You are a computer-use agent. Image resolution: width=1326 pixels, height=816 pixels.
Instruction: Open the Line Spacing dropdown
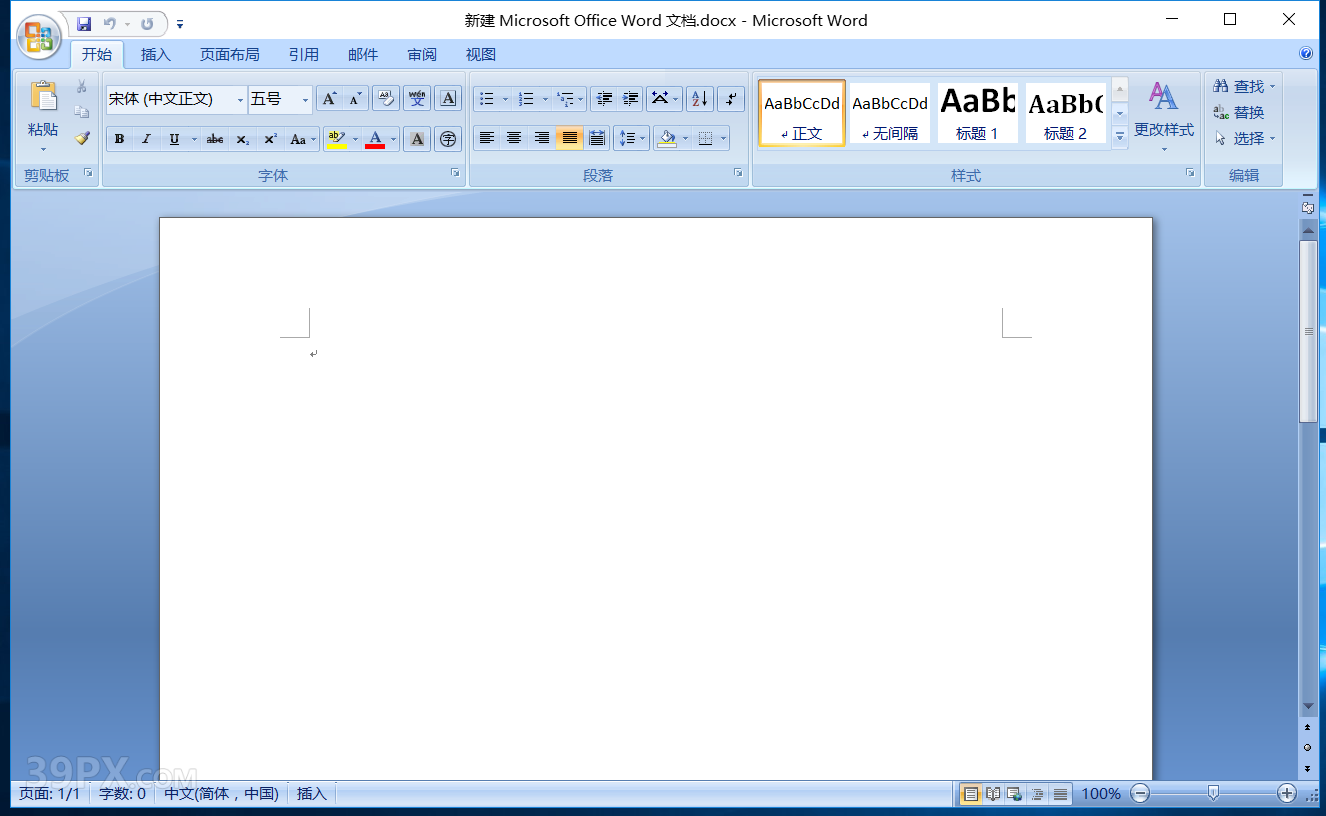point(631,138)
